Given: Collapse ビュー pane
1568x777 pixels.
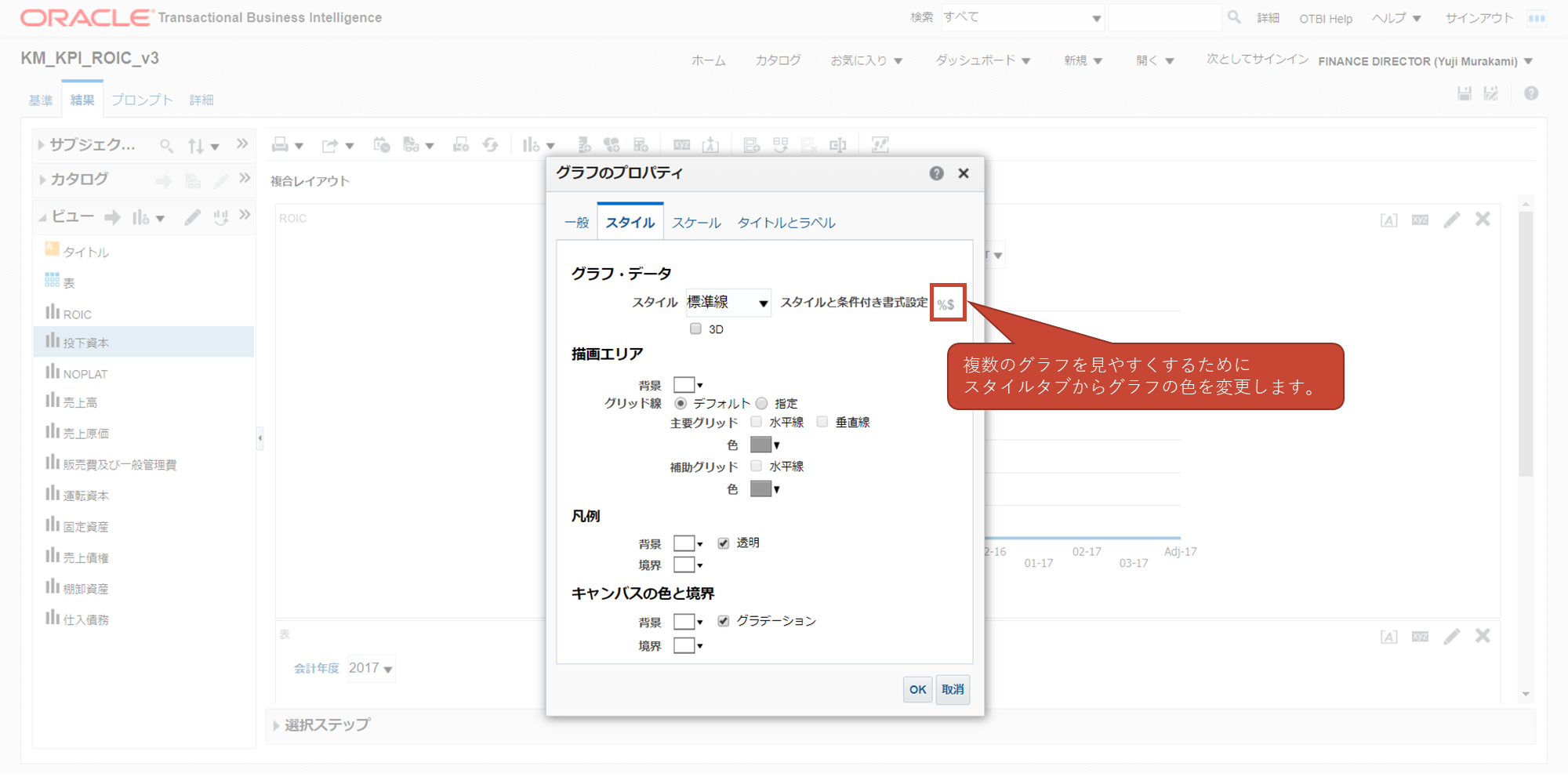Looking at the screenshot, I should [x=42, y=217].
